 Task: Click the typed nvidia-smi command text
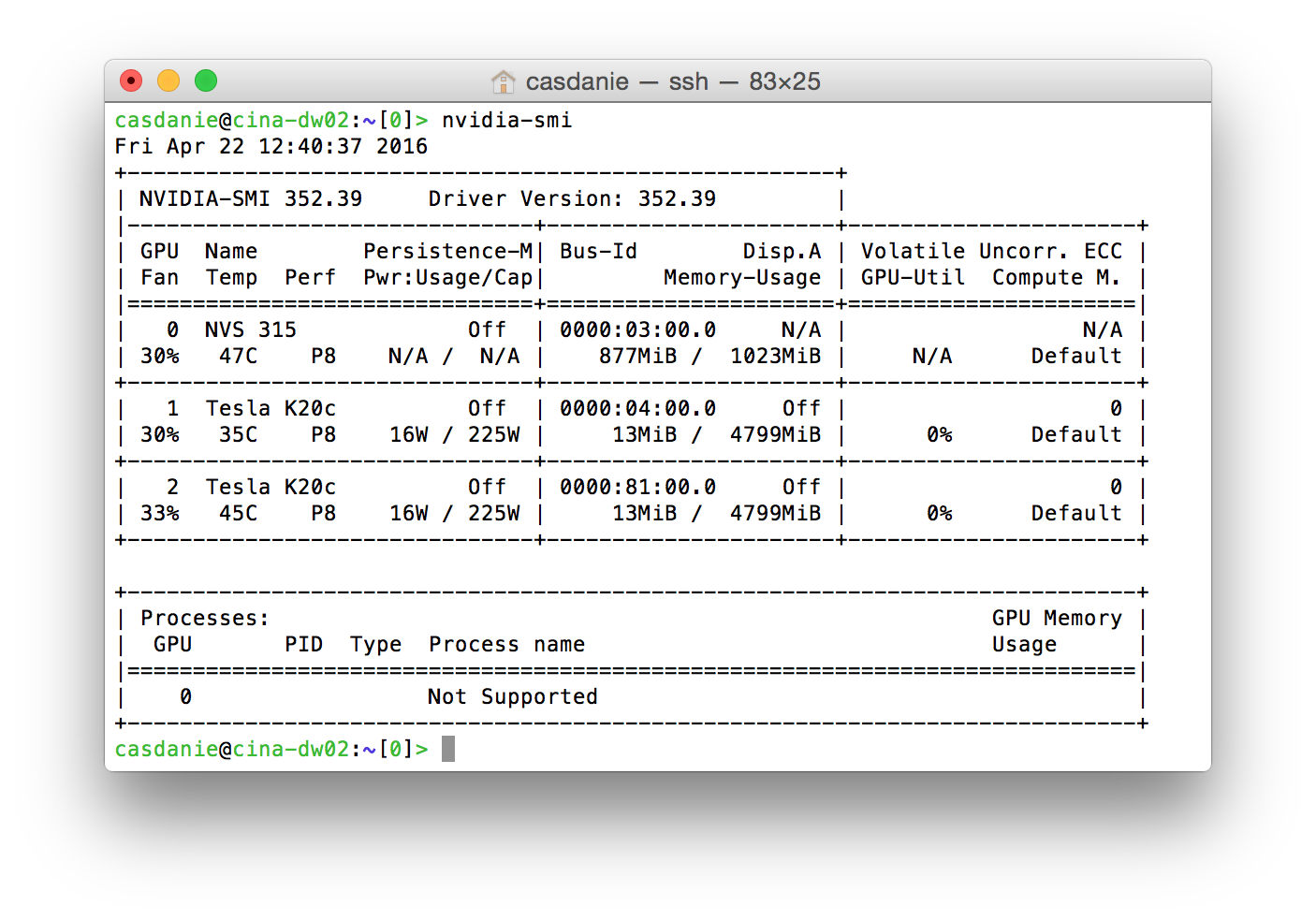506,121
